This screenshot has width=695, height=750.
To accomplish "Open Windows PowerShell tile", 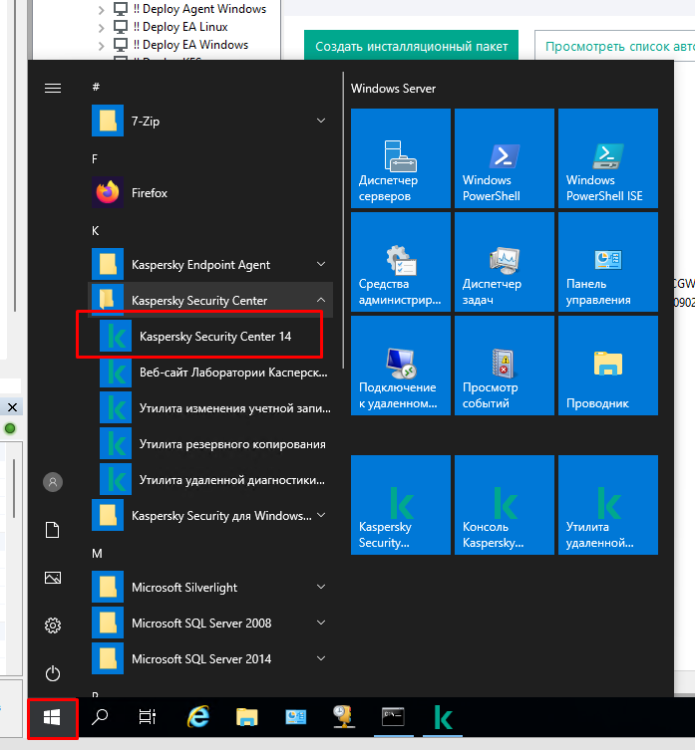I will tap(504, 158).
